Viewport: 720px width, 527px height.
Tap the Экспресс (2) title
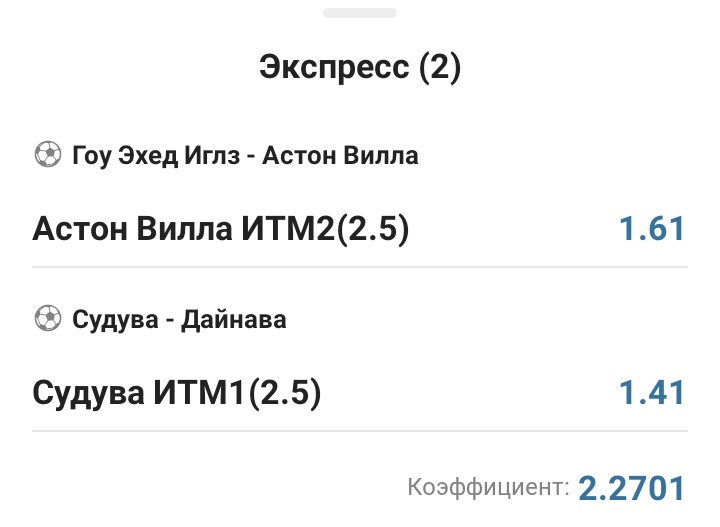(x=360, y=68)
